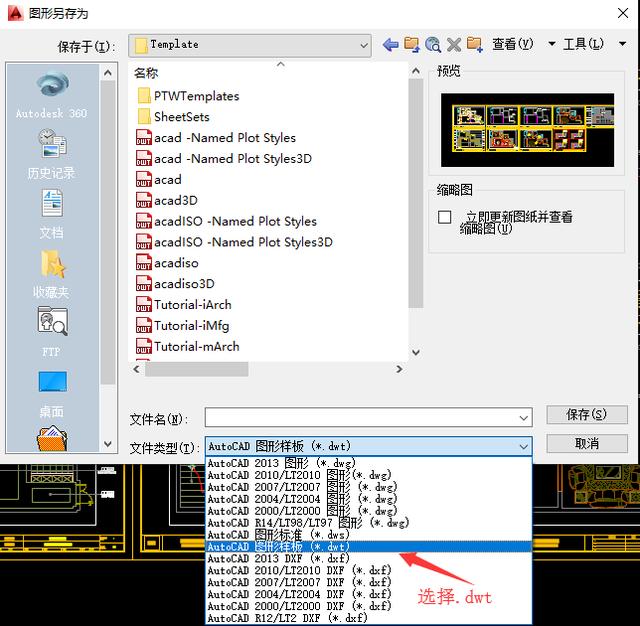Choose AutoCAD 2013 图形 (*.dwg) type

(x=369, y=463)
